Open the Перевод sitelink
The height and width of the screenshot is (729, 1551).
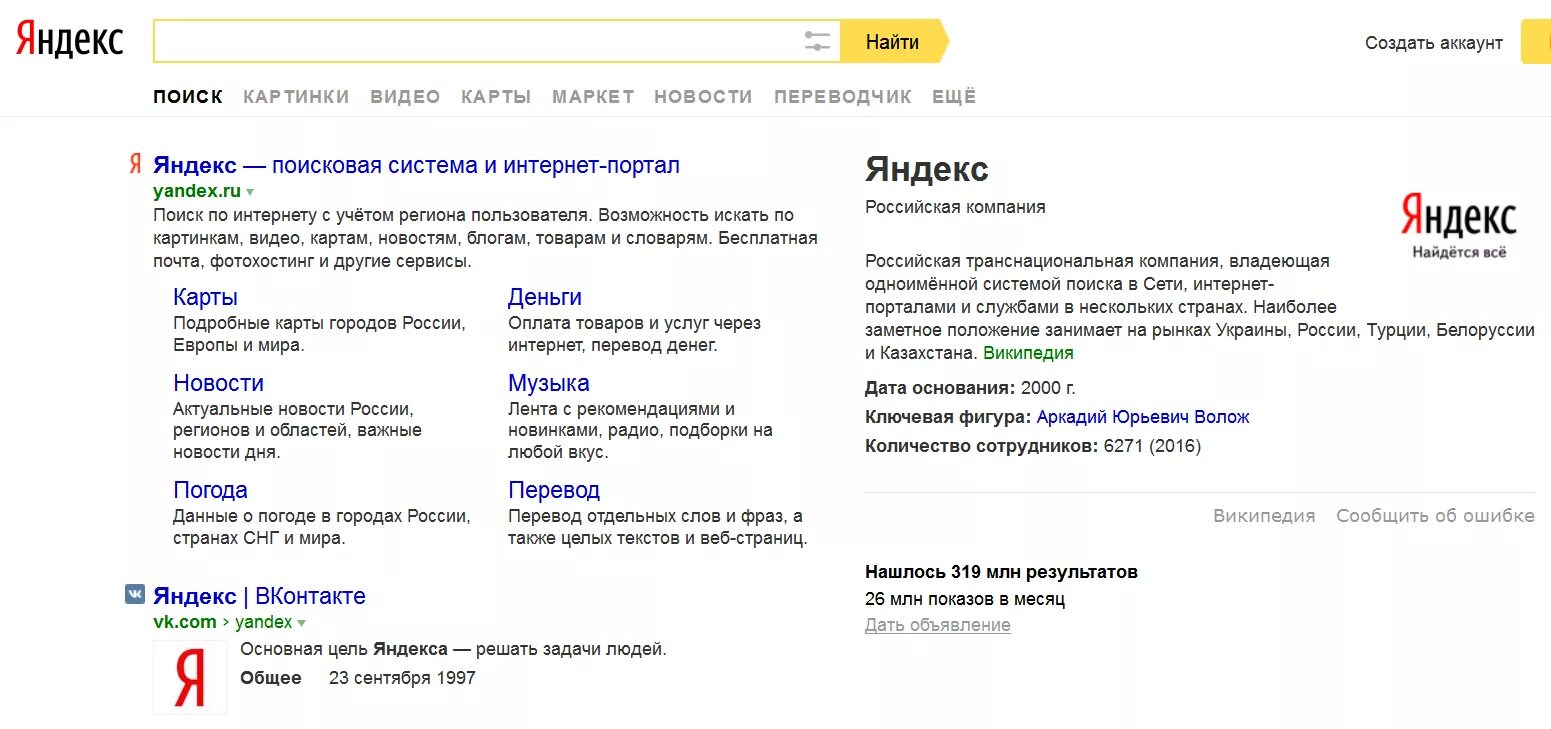[x=554, y=490]
